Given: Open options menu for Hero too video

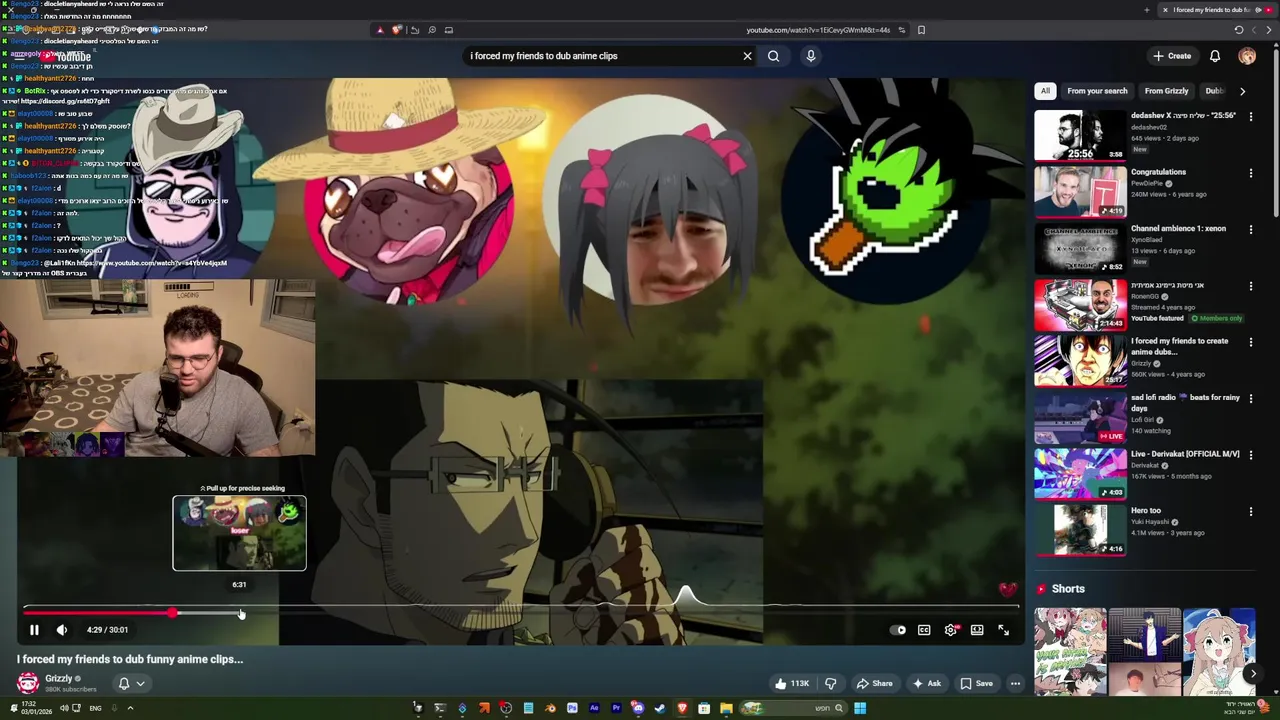Looking at the screenshot, I should pyautogui.click(x=1250, y=512).
